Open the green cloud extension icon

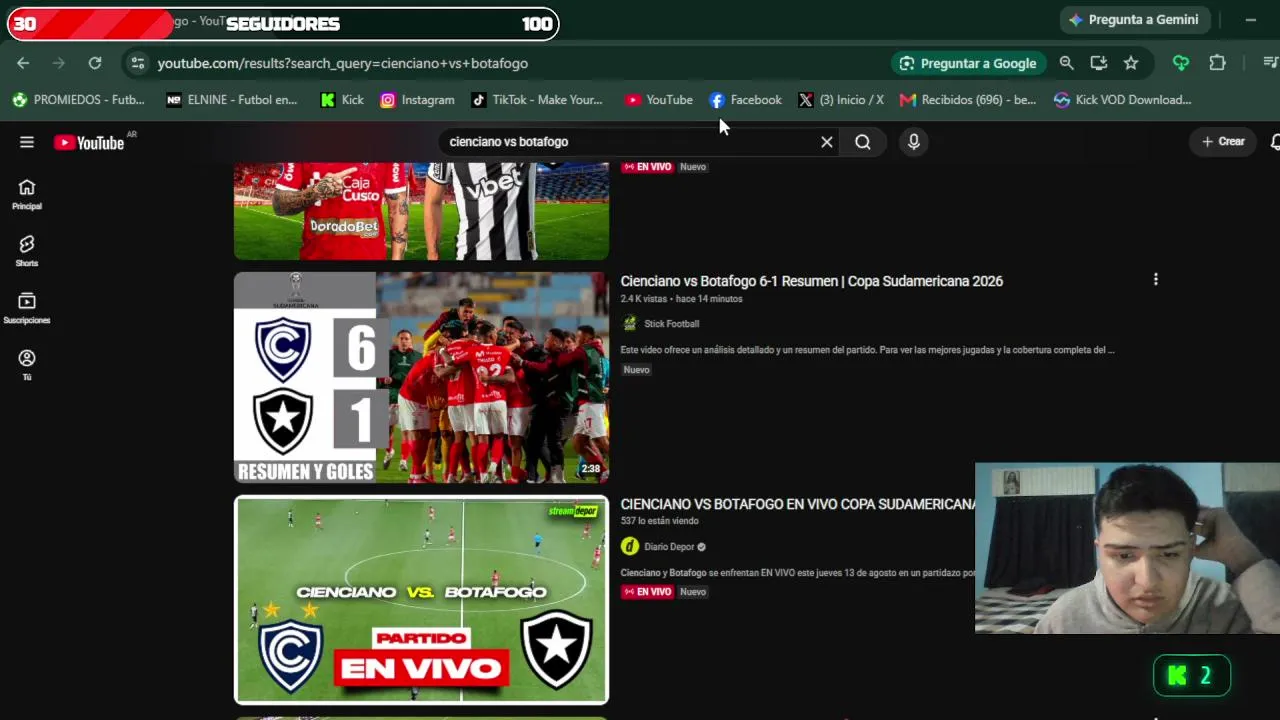click(1181, 63)
